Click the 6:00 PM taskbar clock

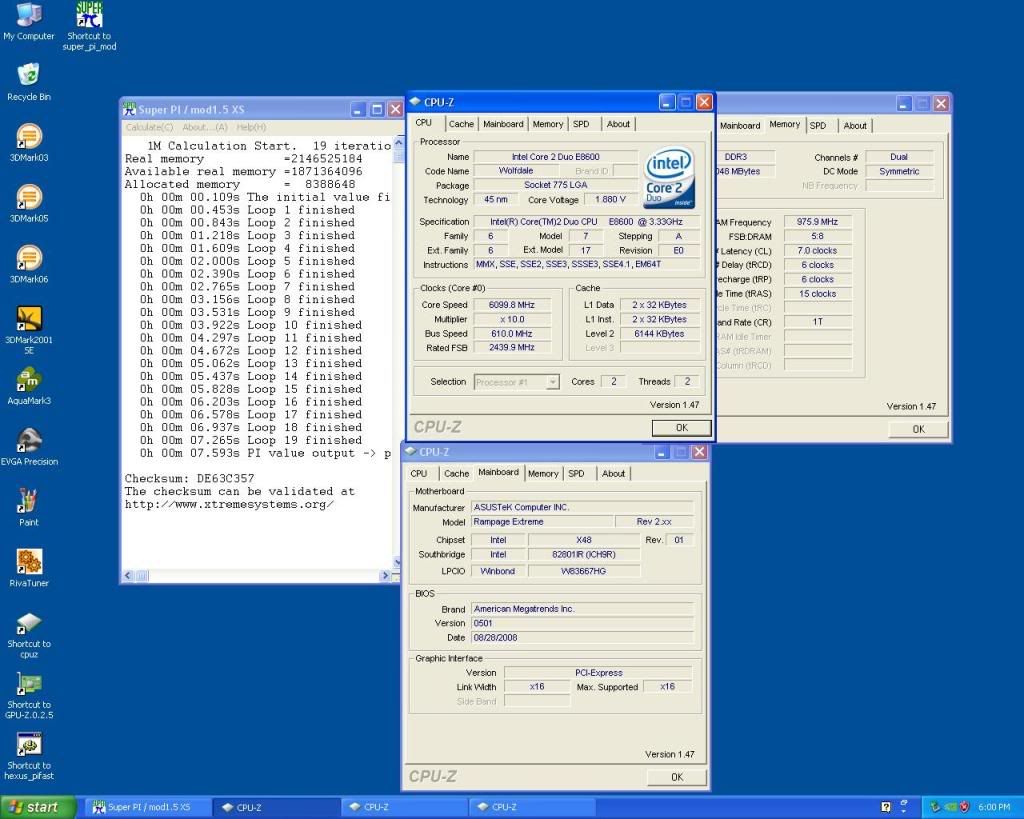[x=994, y=808]
